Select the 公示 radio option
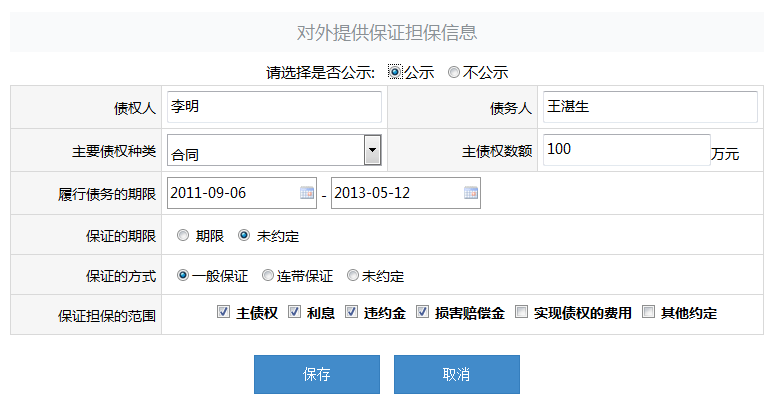This screenshot has height=412, width=770. tap(395, 72)
